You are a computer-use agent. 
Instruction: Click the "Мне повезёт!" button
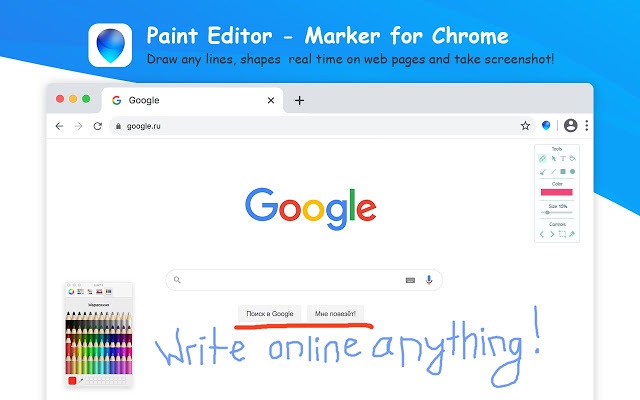336,314
